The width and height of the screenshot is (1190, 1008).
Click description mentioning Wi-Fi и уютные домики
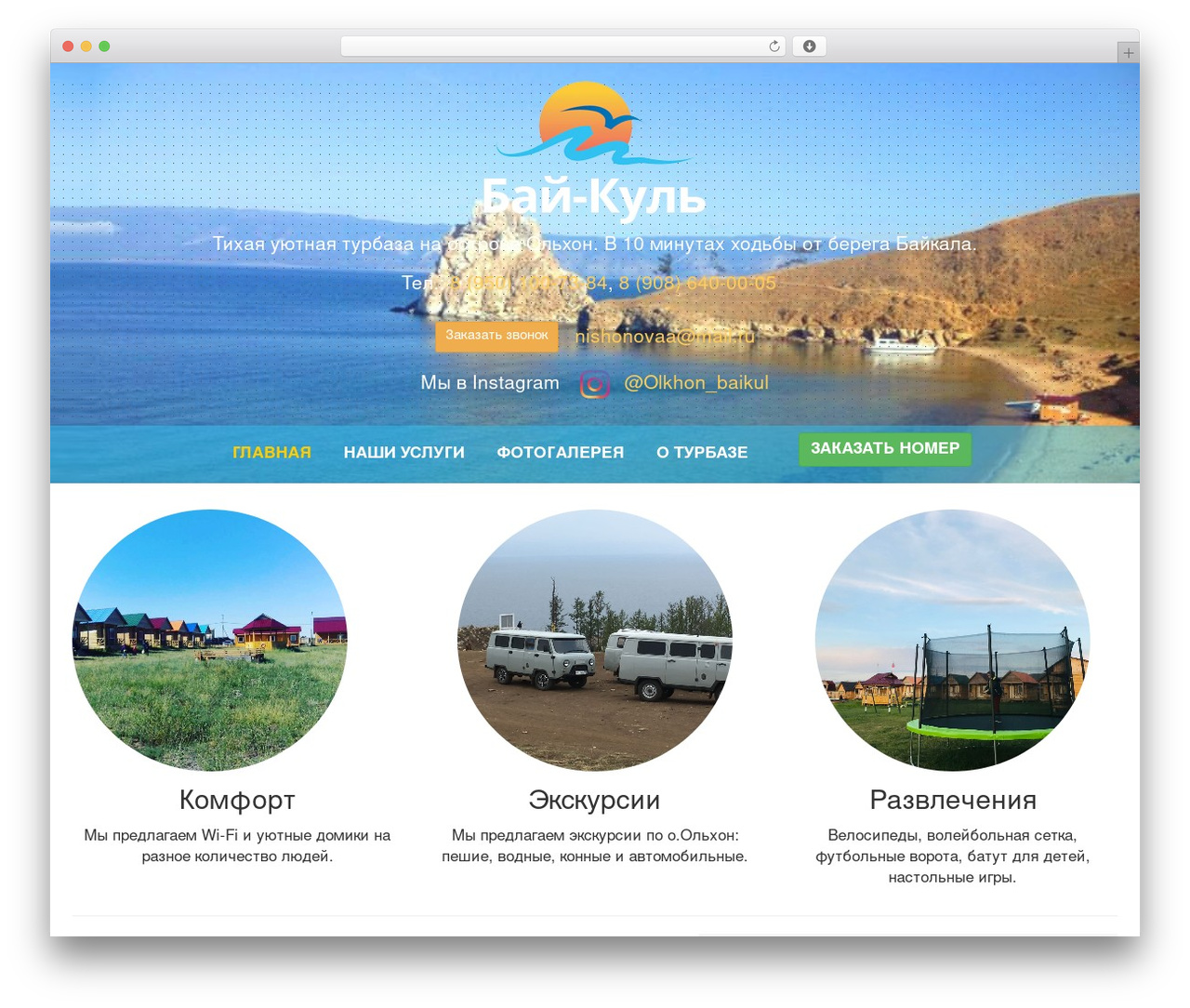[x=237, y=846]
